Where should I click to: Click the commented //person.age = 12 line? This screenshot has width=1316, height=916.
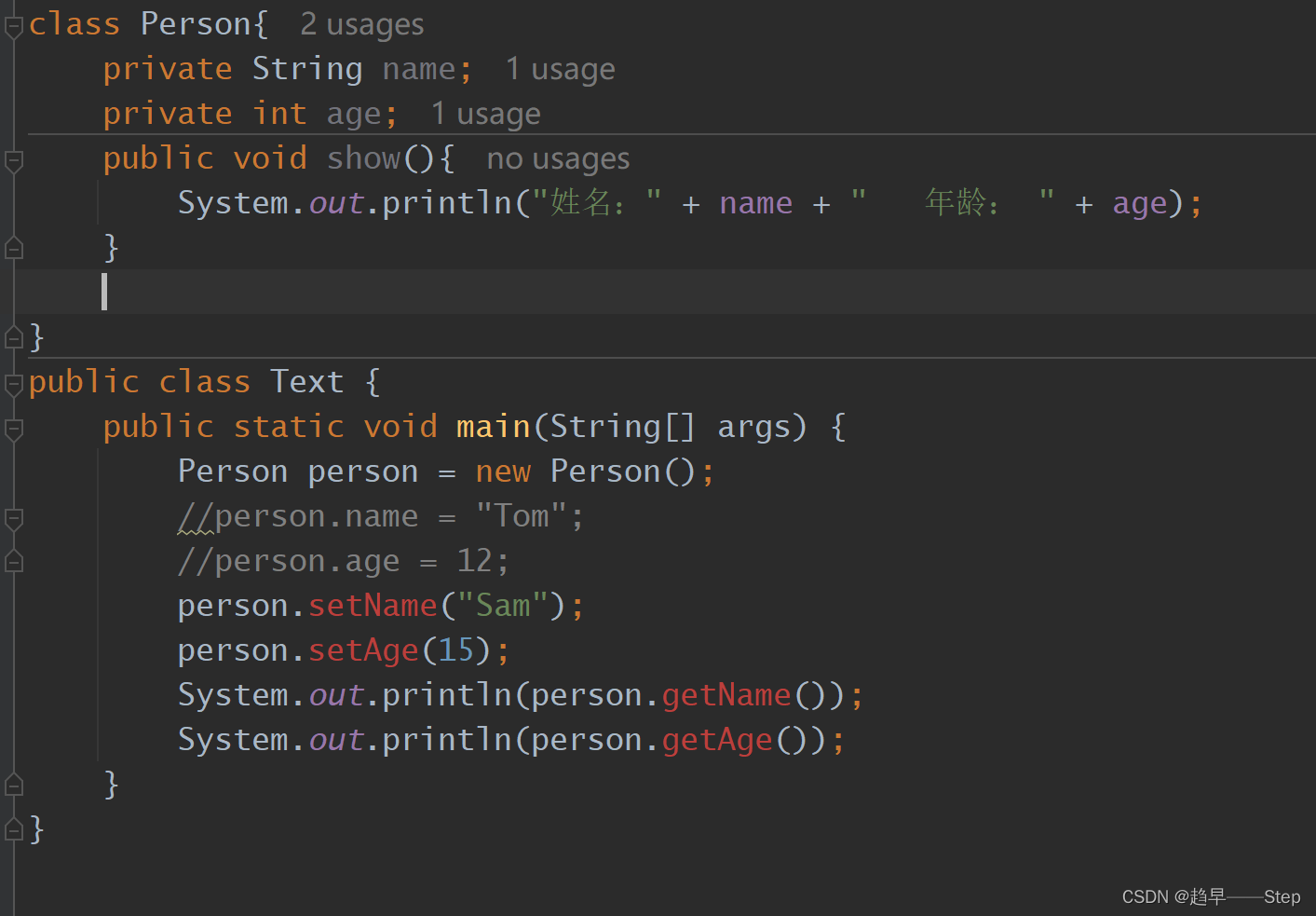tap(344, 561)
